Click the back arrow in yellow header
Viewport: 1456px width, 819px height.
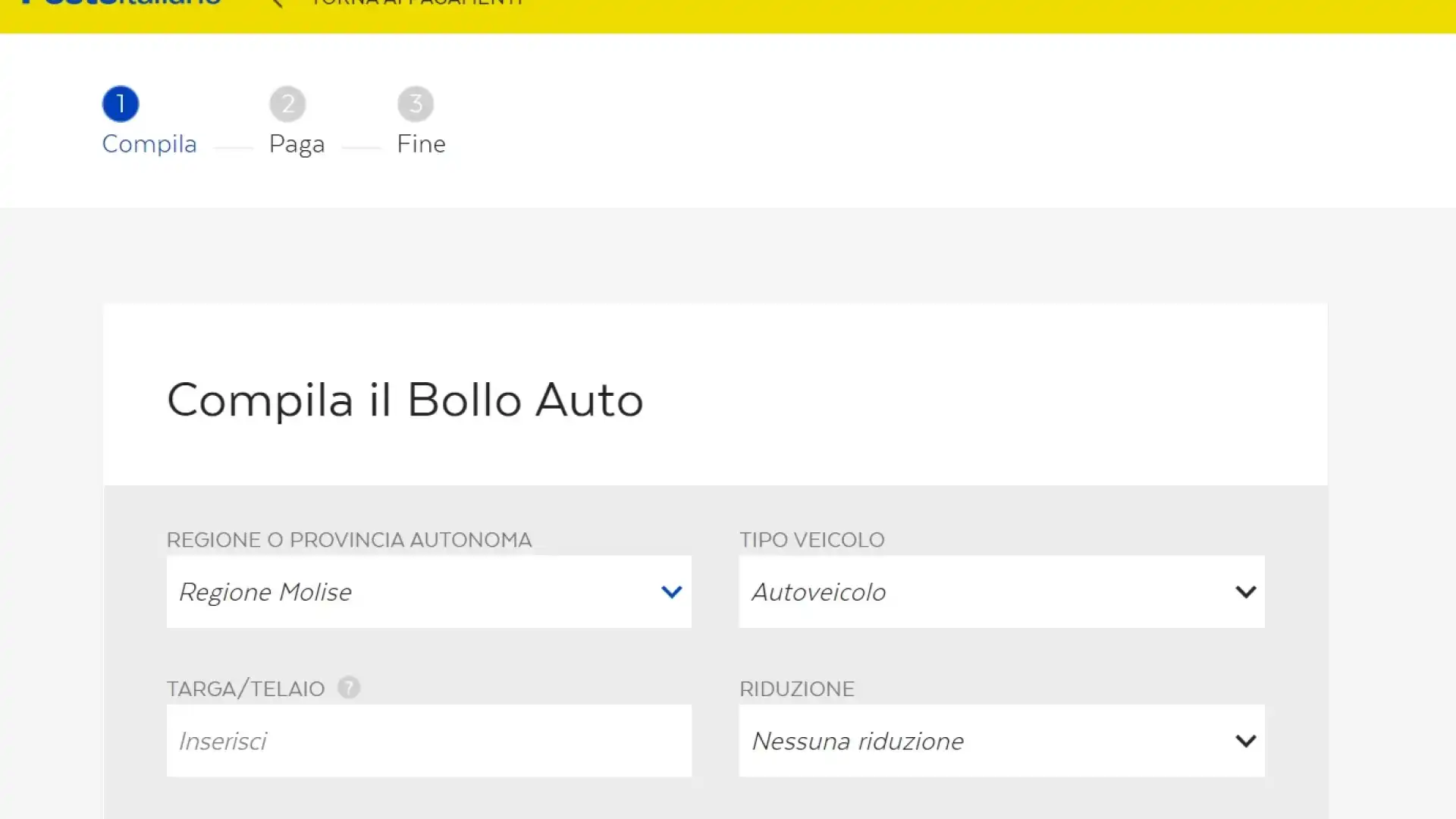tap(277, 3)
